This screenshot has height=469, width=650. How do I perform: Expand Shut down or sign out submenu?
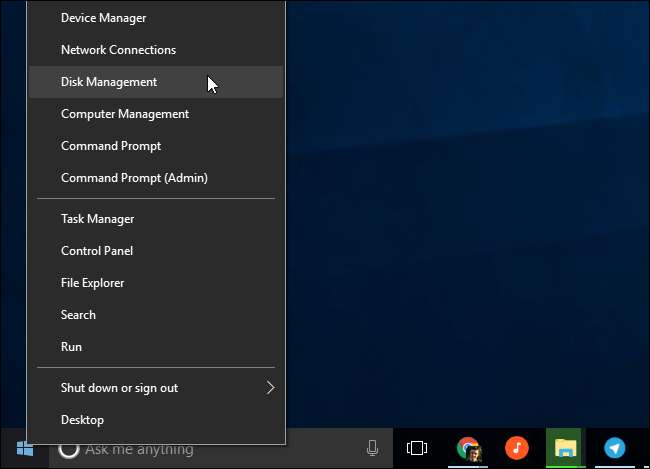click(156, 388)
